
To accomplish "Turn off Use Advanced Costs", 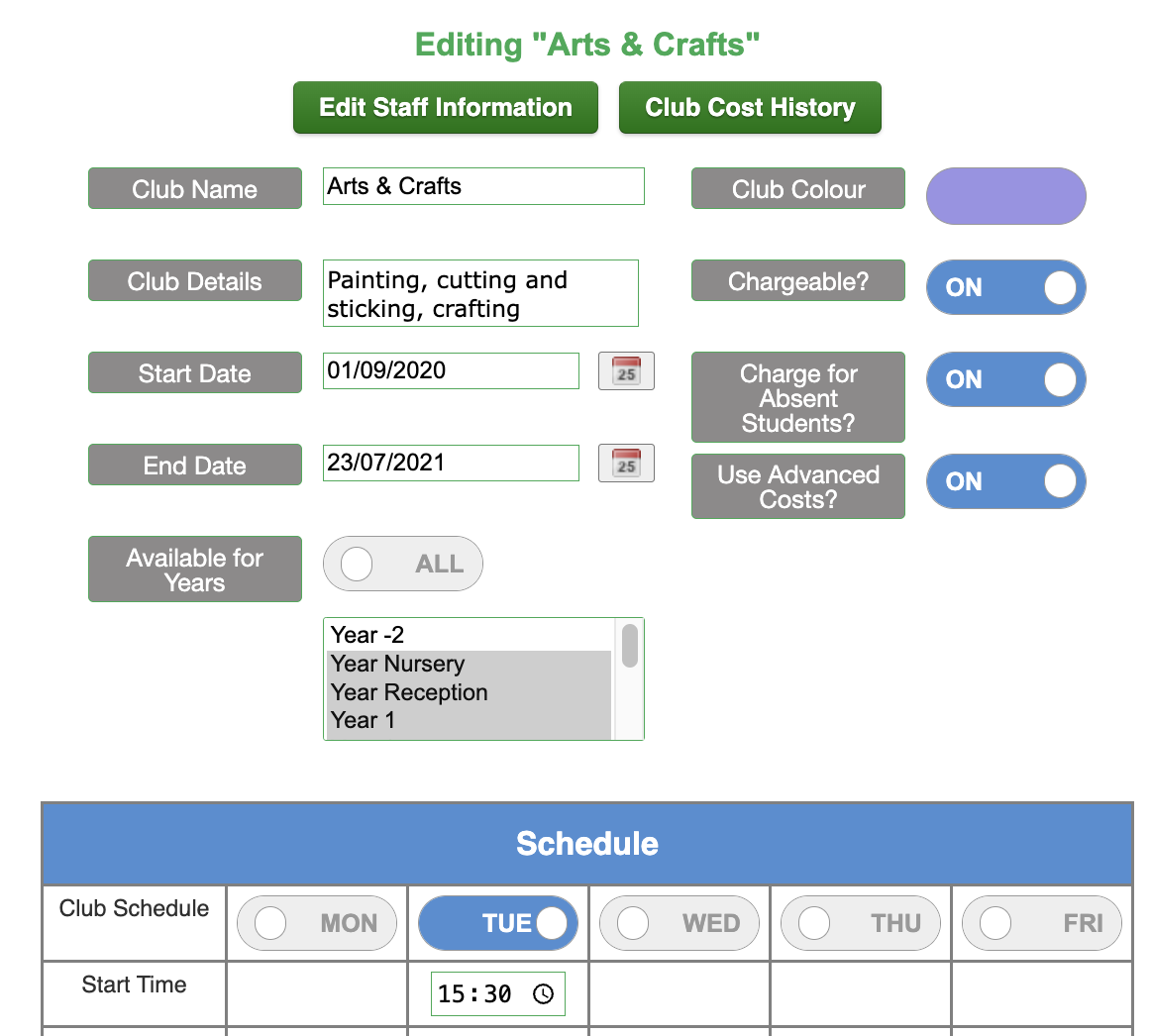I will pos(1005,481).
